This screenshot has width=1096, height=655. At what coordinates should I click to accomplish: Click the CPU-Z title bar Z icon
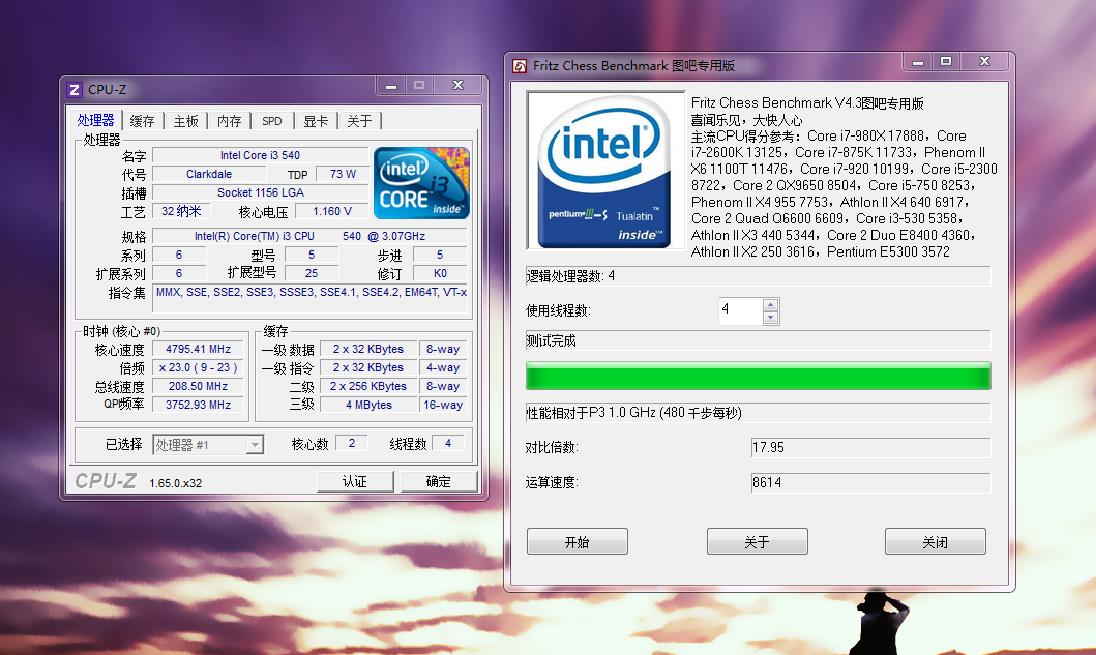tap(74, 89)
